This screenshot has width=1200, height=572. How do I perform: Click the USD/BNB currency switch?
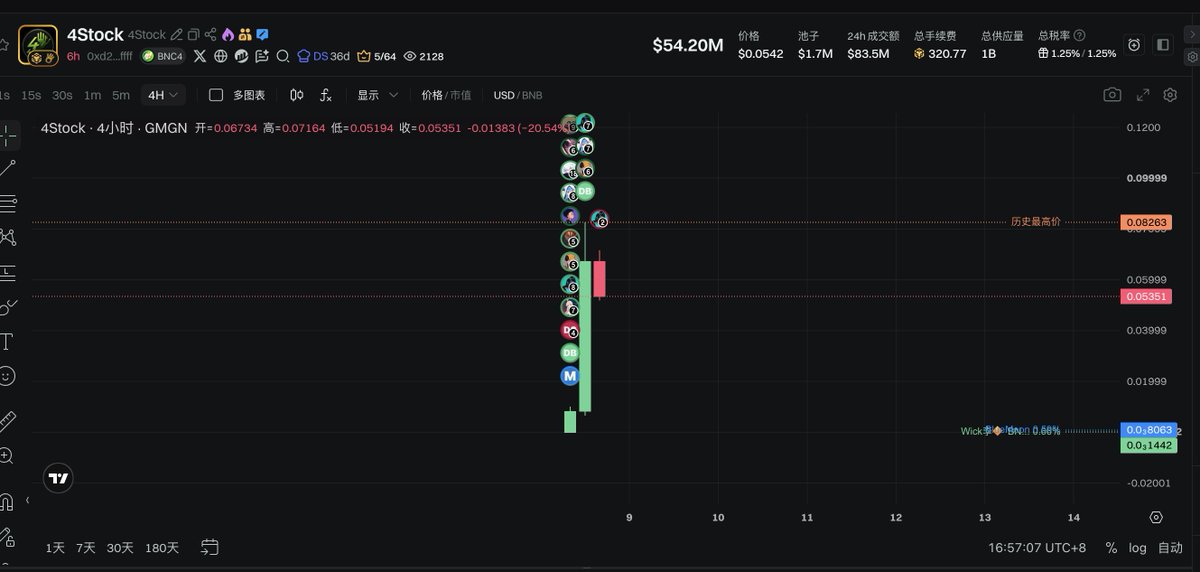click(518, 95)
